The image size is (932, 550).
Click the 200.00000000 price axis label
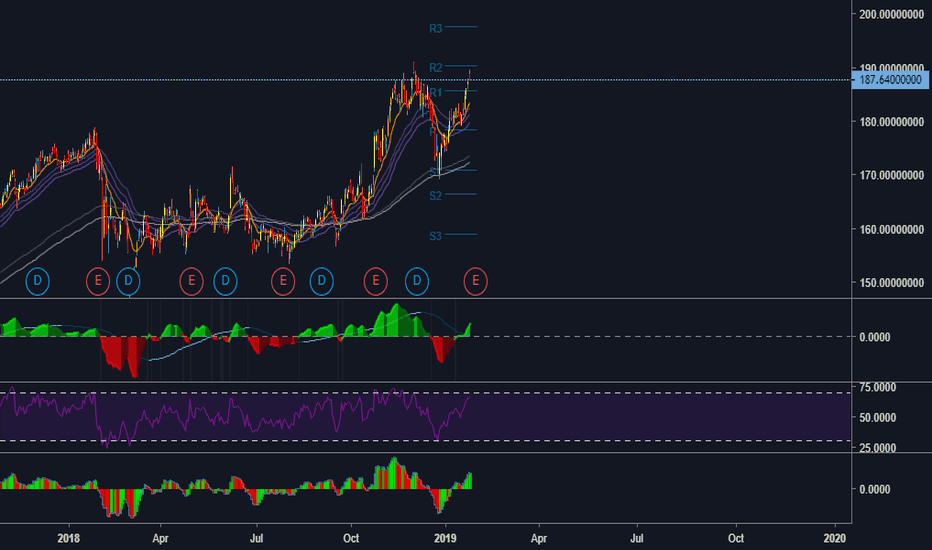(x=892, y=14)
